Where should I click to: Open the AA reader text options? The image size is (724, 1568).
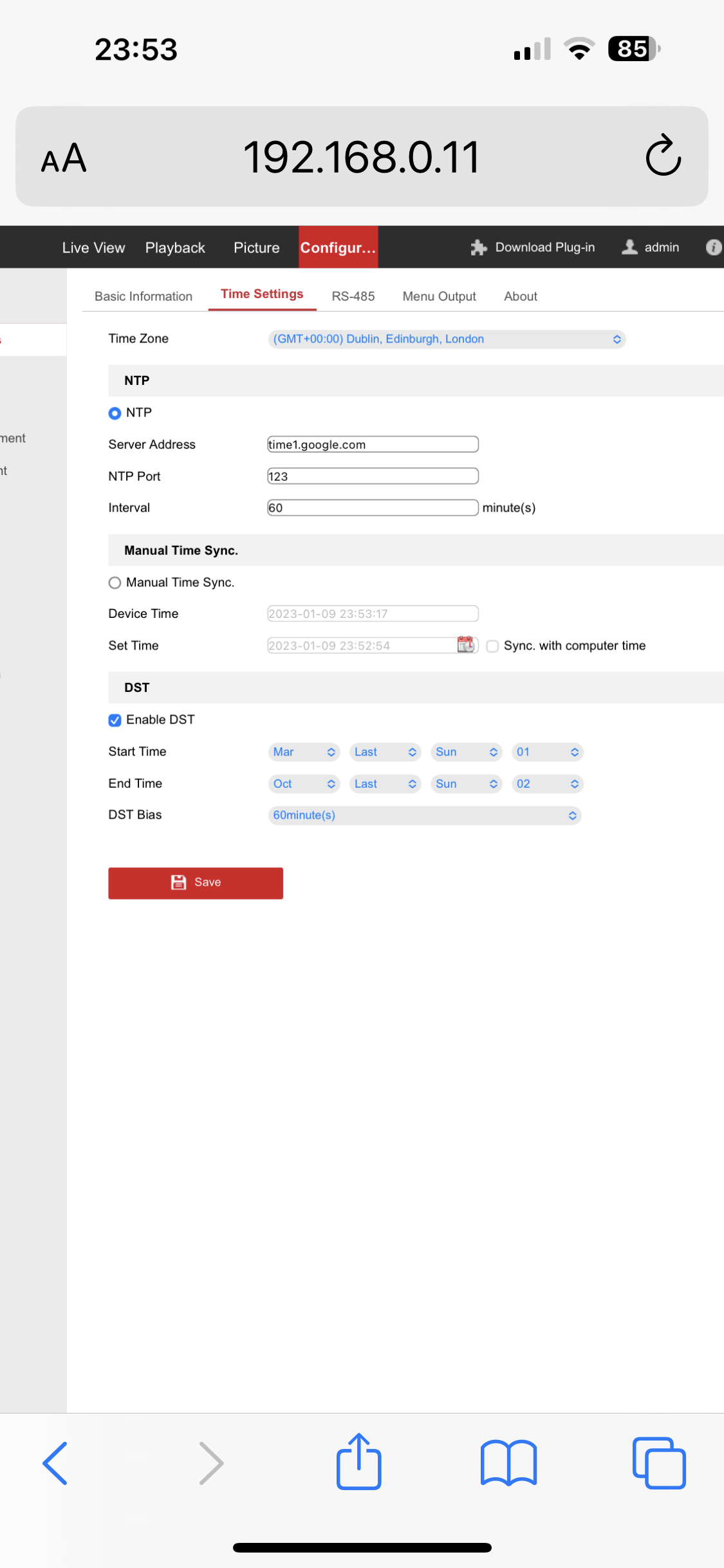64,158
